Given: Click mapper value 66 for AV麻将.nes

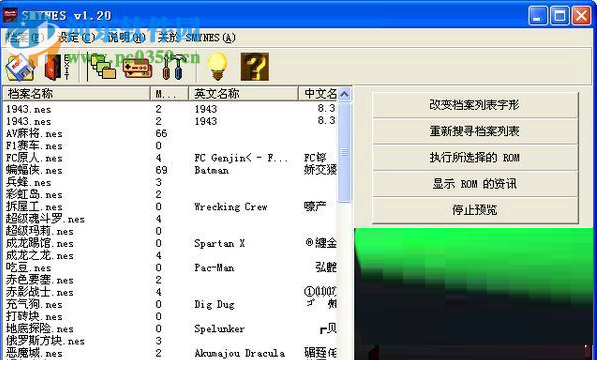Looking at the screenshot, I should point(161,134).
